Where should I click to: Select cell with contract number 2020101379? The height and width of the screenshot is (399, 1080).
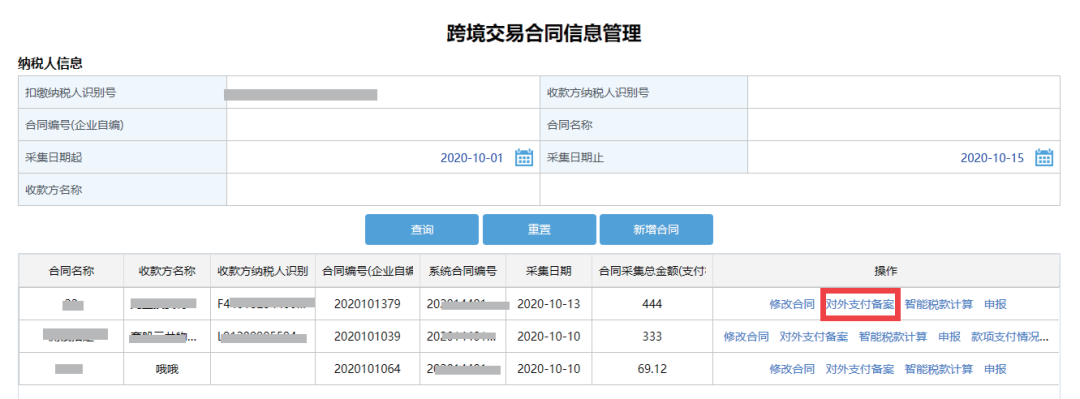tap(368, 304)
